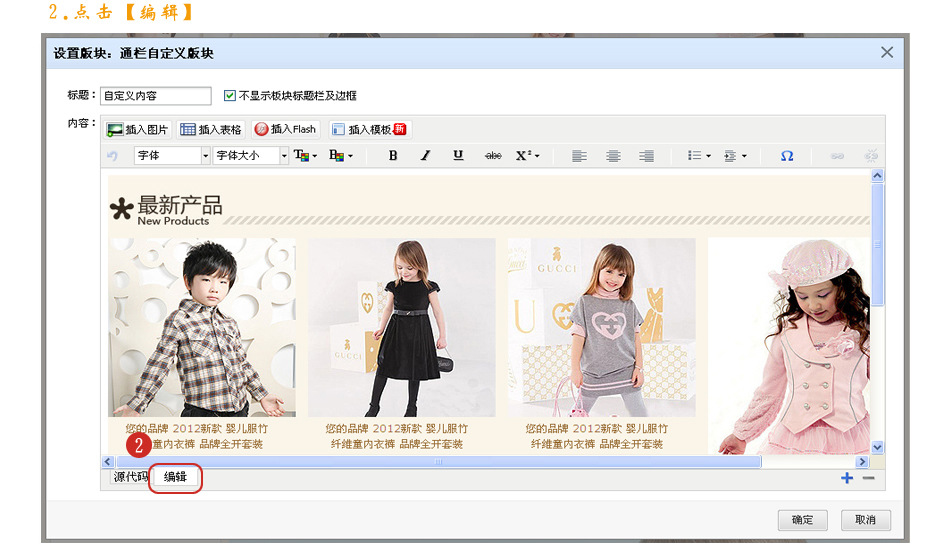Apply italic formatting
950x558 pixels.
[x=425, y=156]
